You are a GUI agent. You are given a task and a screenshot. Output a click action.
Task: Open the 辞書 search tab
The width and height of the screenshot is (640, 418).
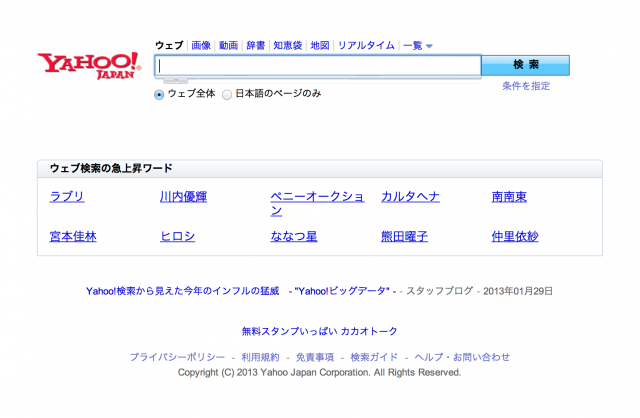(x=256, y=45)
